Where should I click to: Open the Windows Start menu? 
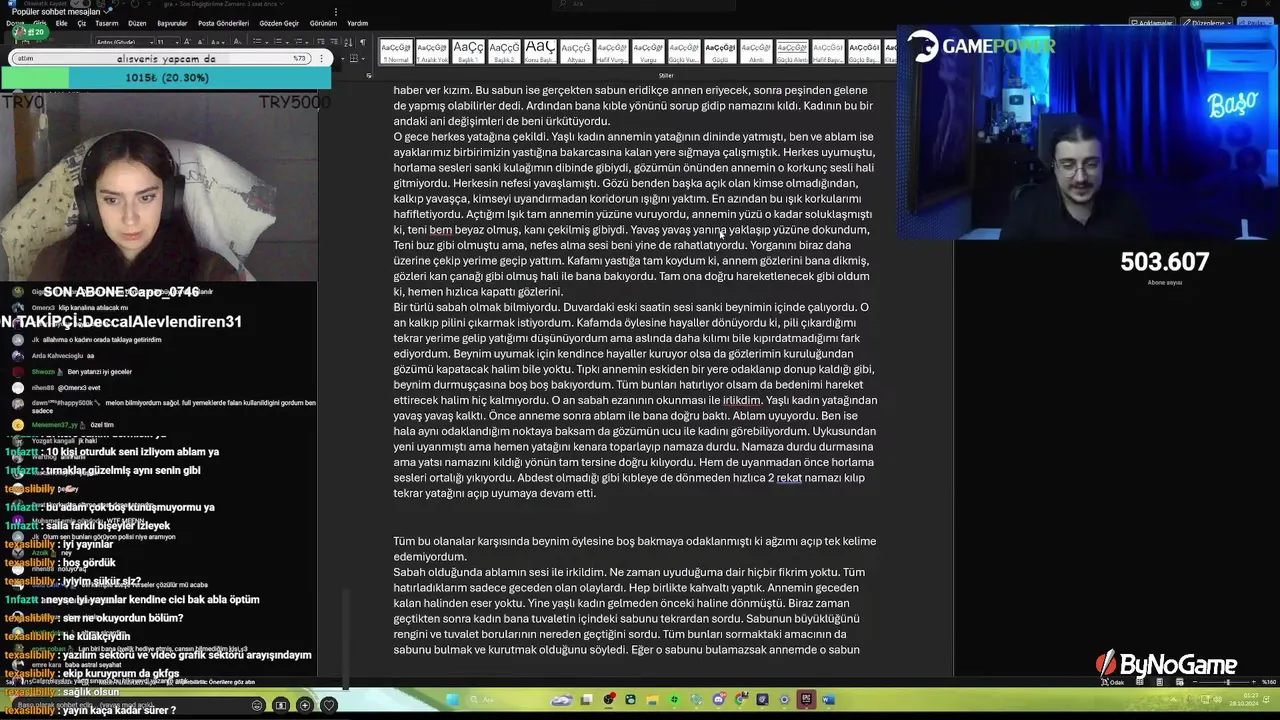tap(452, 699)
